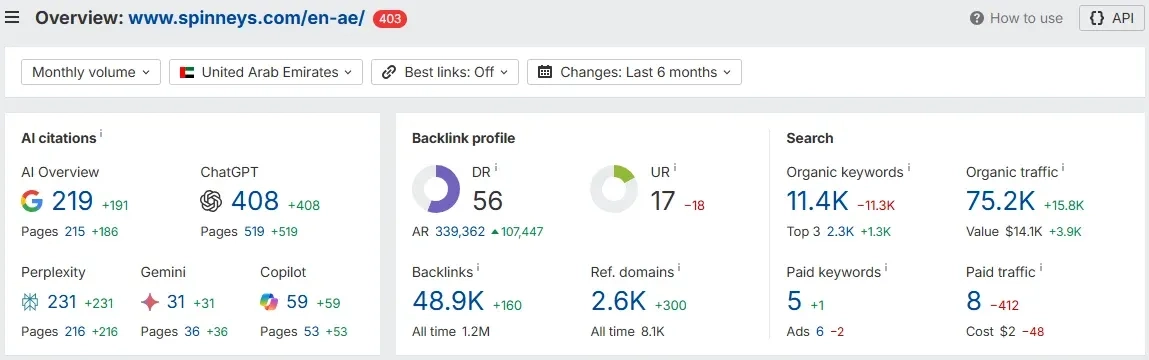The height and width of the screenshot is (360, 1149).
Task: Open the www.spinneys.com/en-ae/ URL link
Action: 246,18
